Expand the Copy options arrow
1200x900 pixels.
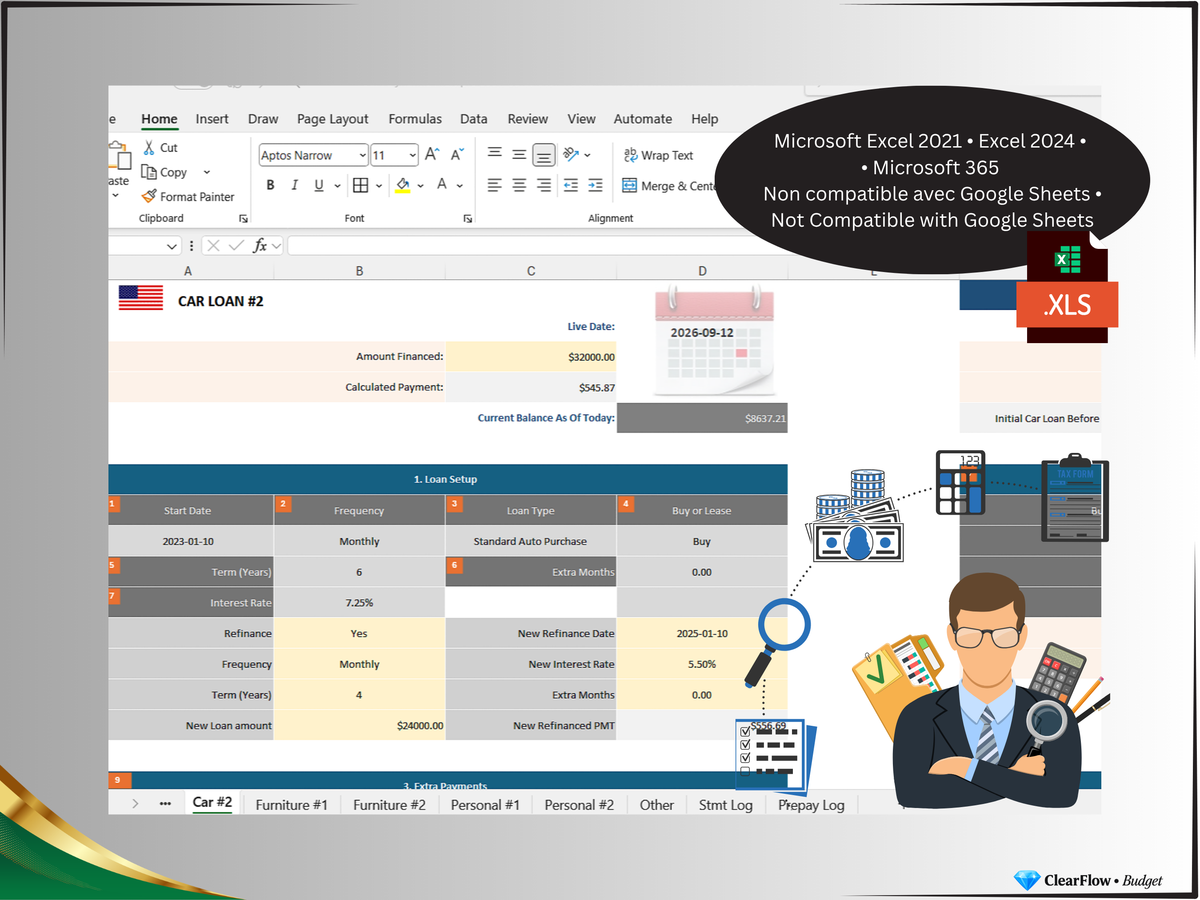pos(206,172)
